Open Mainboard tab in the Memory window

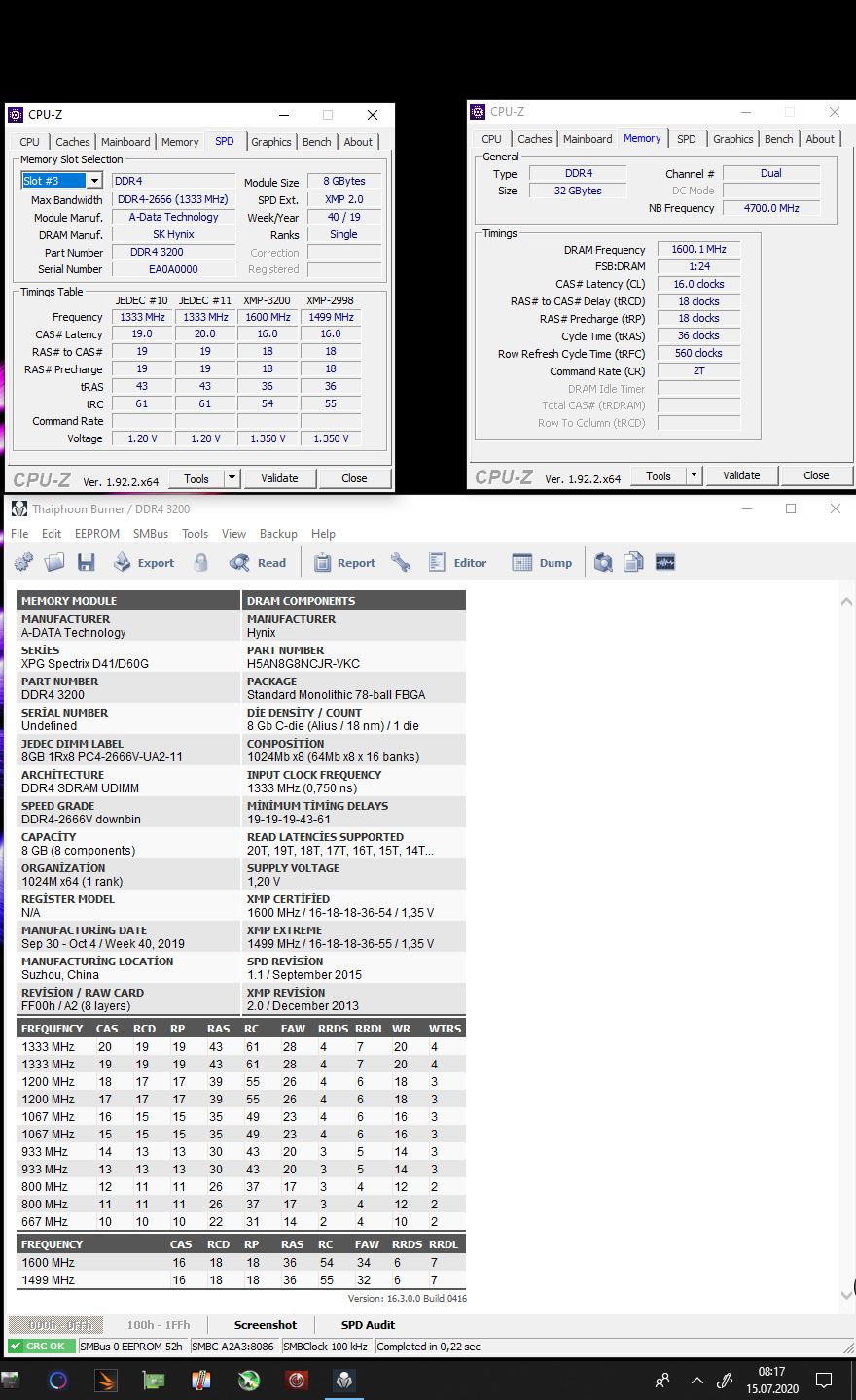[x=588, y=139]
